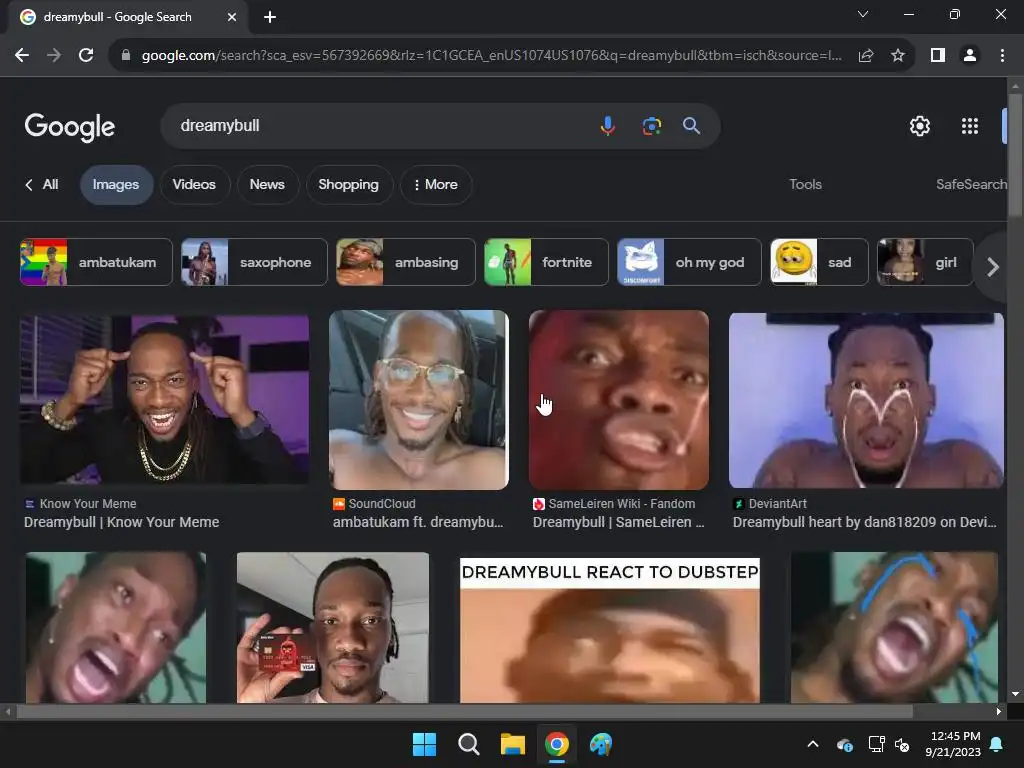Bookmark this page with the star
The height and width of the screenshot is (768, 1024).
[x=898, y=56]
